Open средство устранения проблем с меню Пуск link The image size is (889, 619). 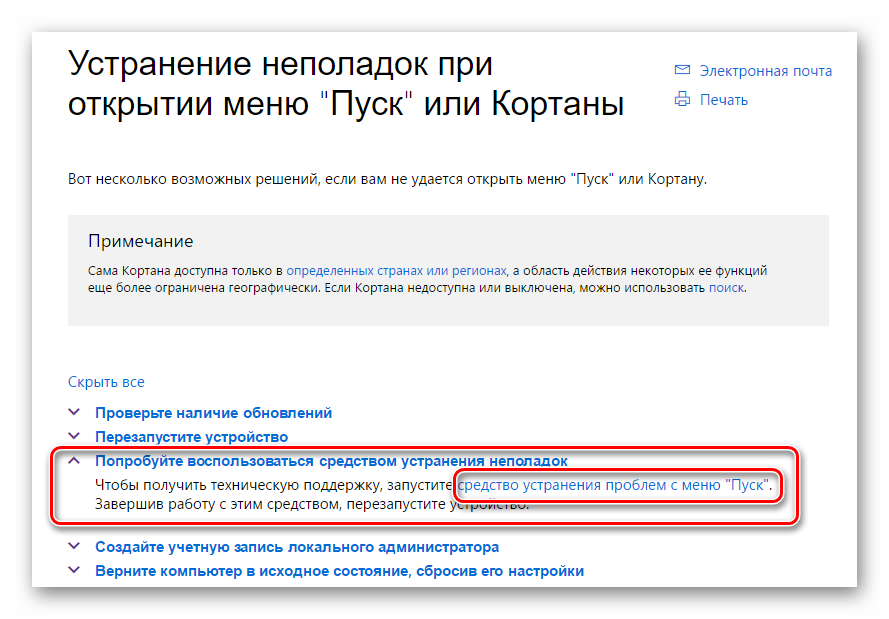click(x=613, y=486)
